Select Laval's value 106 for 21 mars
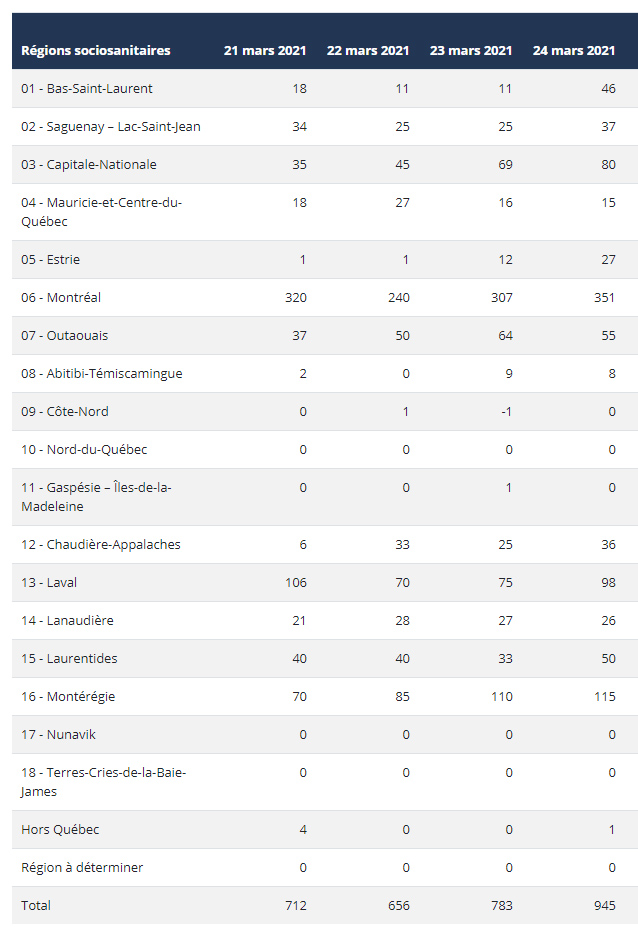Viewport: 638px width, 933px height. pos(296,583)
